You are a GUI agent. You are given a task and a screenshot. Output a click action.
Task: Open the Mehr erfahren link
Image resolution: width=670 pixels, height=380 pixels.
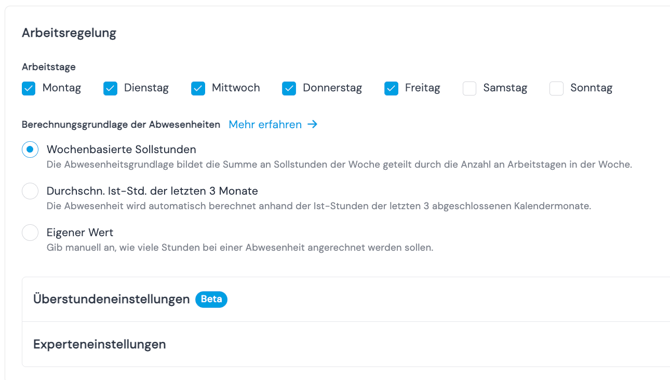[265, 124]
